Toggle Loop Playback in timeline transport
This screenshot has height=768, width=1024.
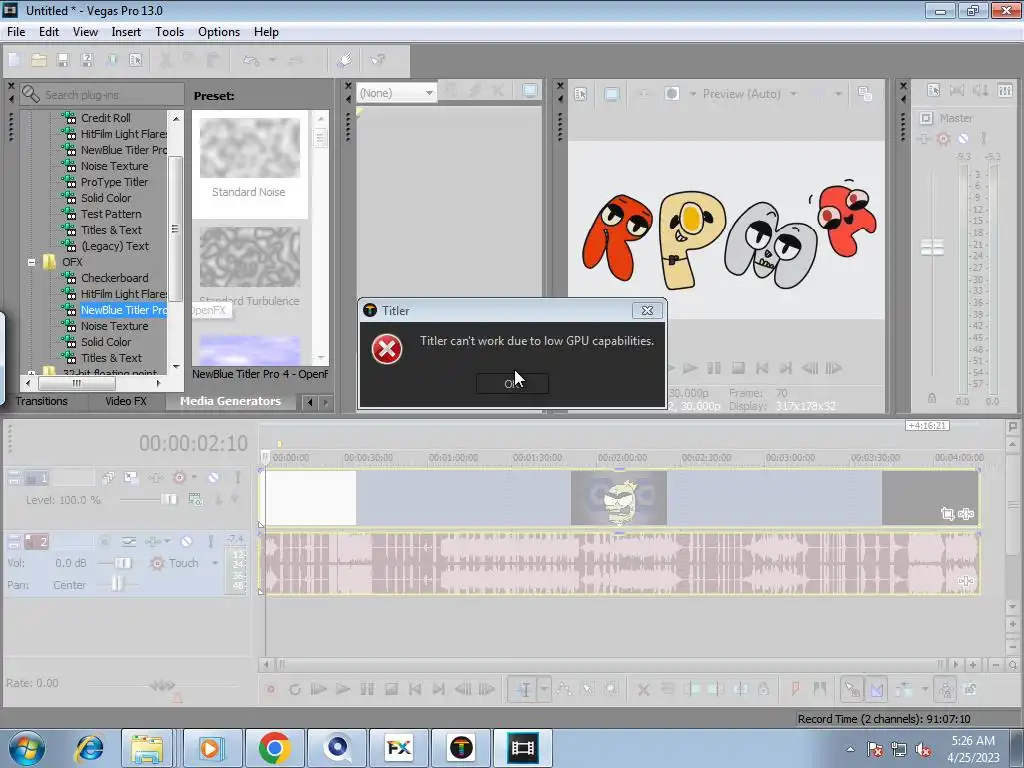pyautogui.click(x=295, y=689)
